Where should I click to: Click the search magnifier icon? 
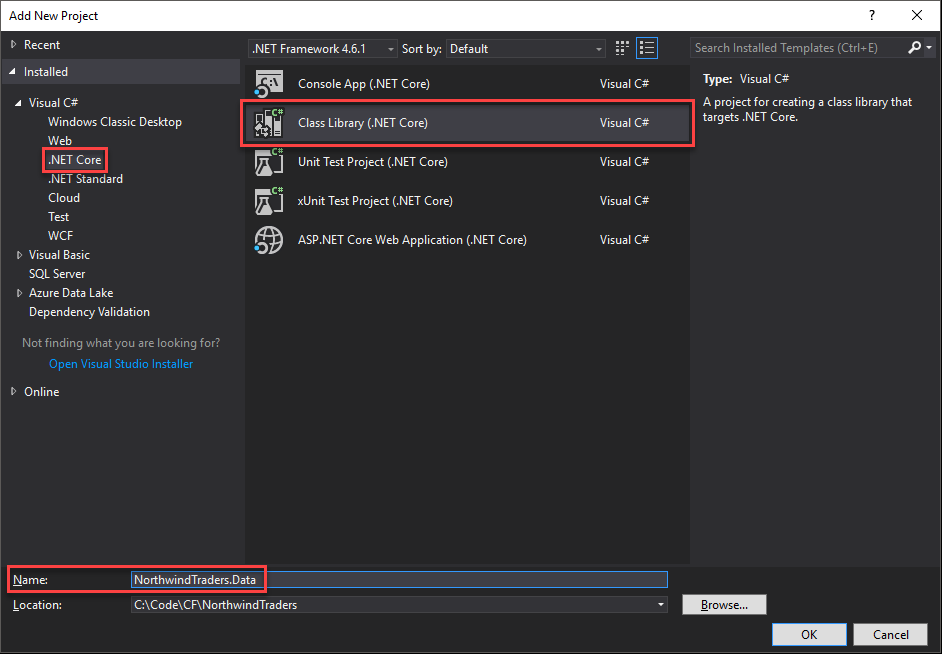pyautogui.click(x=915, y=48)
